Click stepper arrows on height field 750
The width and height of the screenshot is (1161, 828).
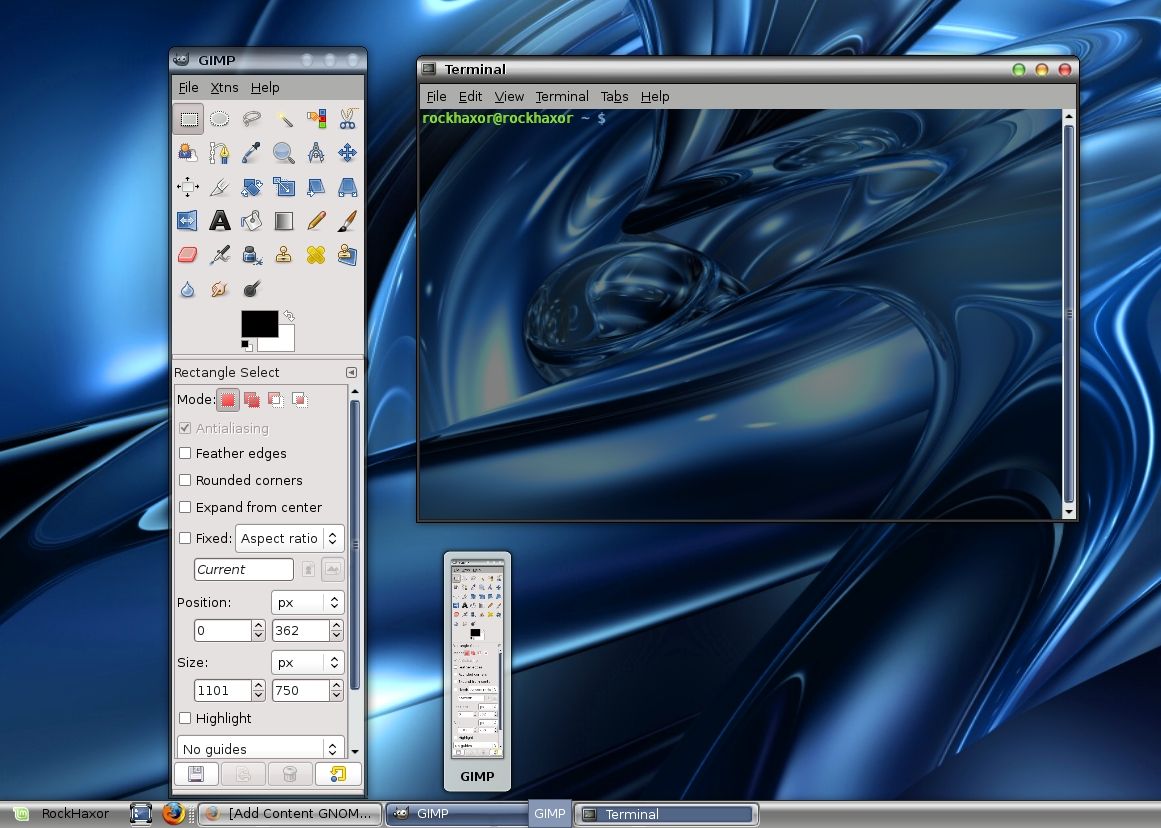click(x=337, y=690)
